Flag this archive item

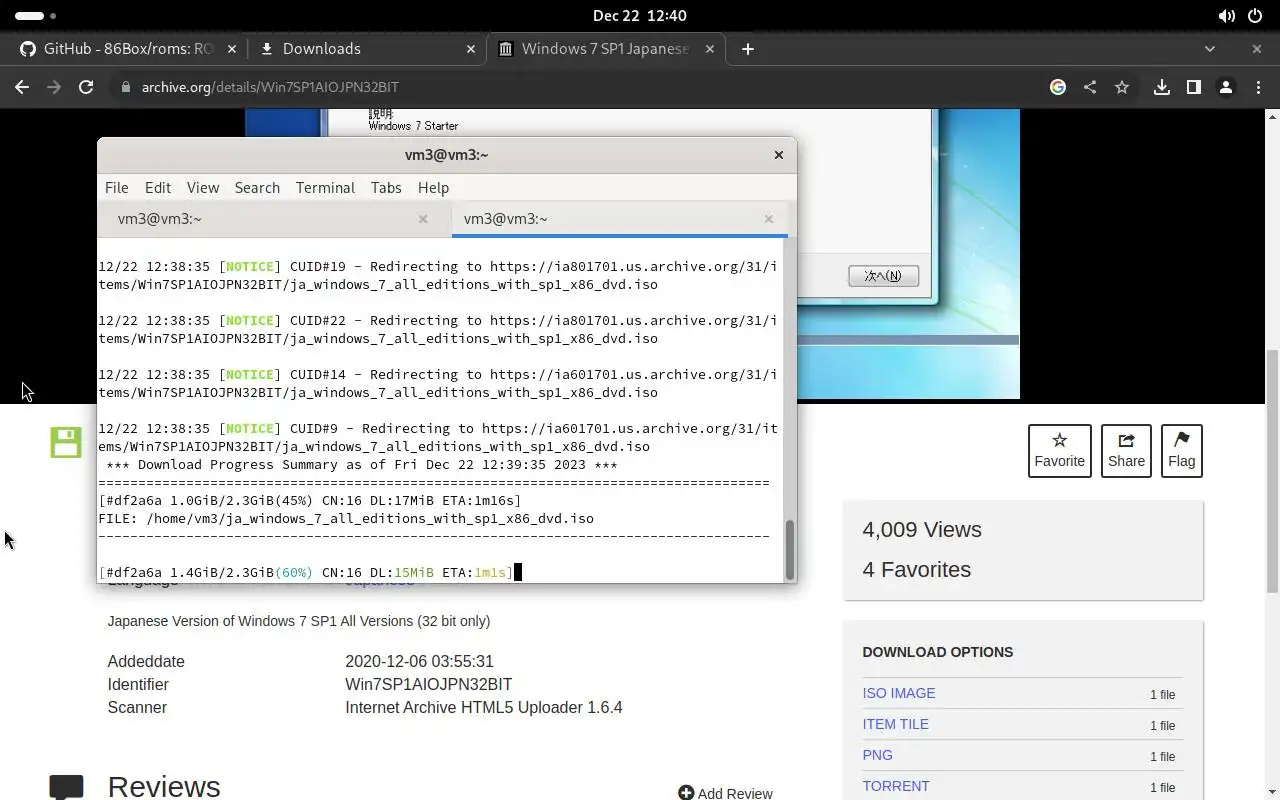pos(1182,450)
